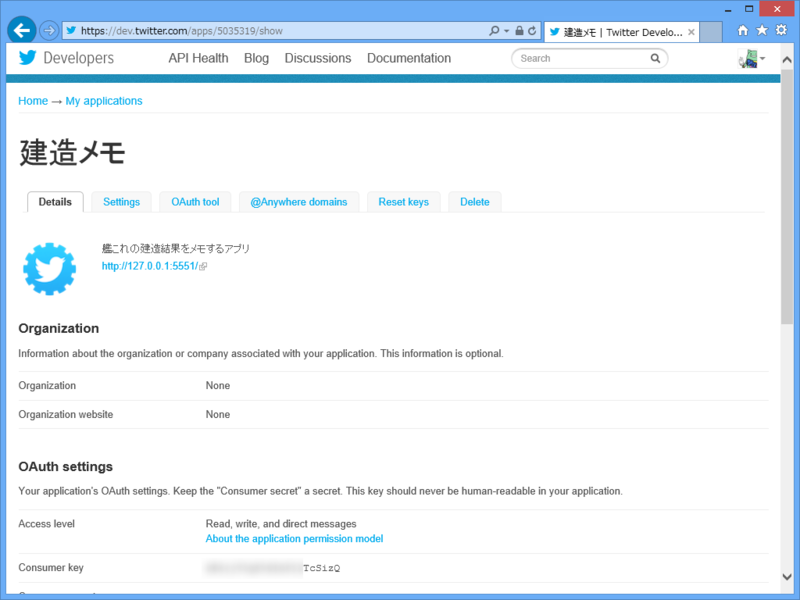Click the scrollbar up arrow
Screen dimensions: 800x600
tap(787, 60)
